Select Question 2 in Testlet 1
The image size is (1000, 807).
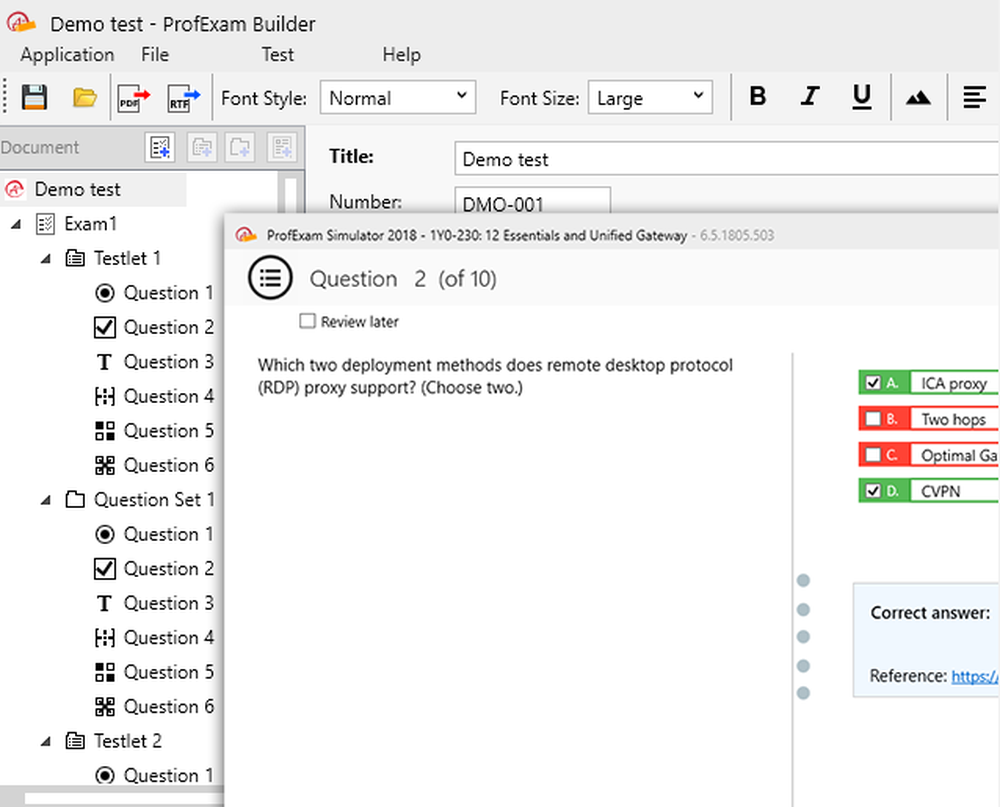168,327
